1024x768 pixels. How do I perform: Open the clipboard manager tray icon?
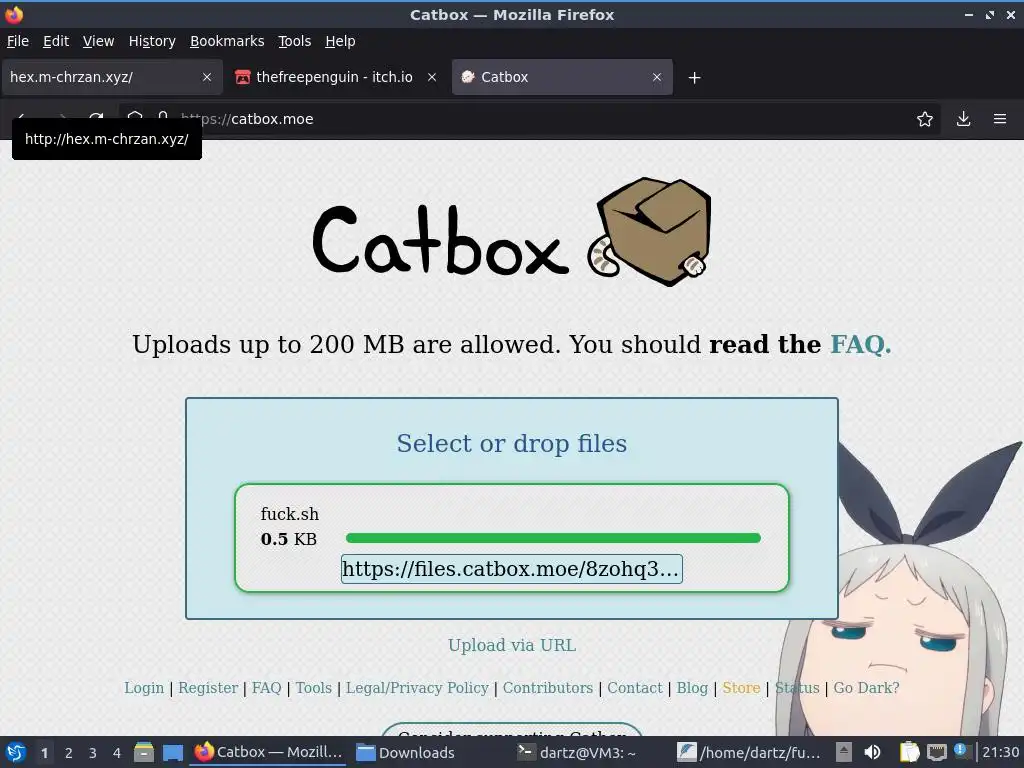tap(909, 752)
